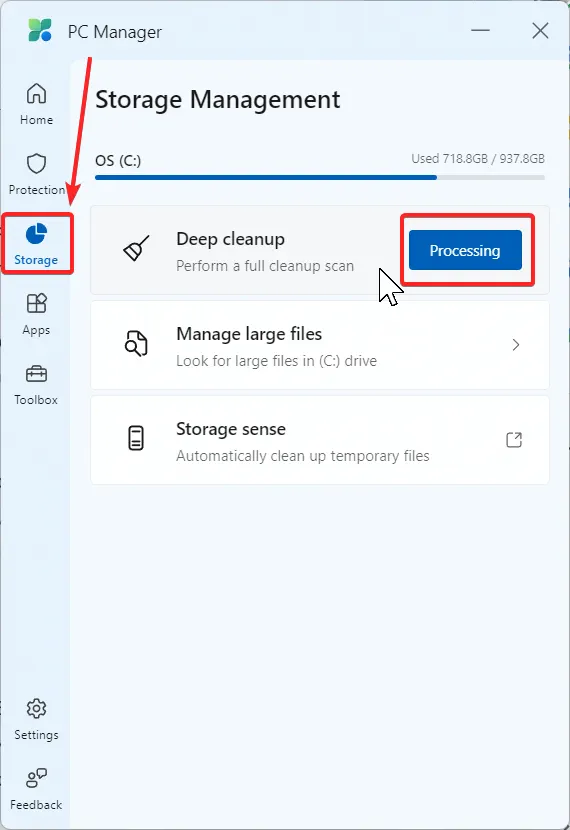Viewport: 570px width, 830px height.
Task: Click the Manage large files title
Action: pos(249,334)
